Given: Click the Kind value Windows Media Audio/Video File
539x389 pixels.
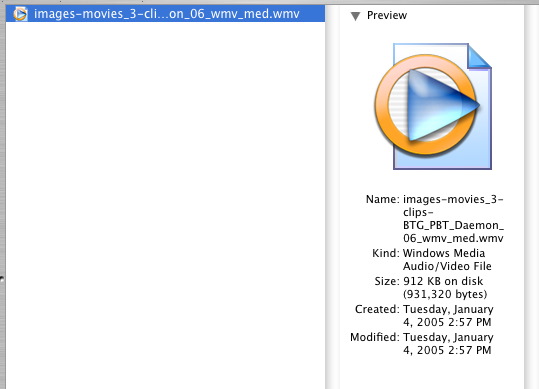Looking at the screenshot, I should pos(447,259).
